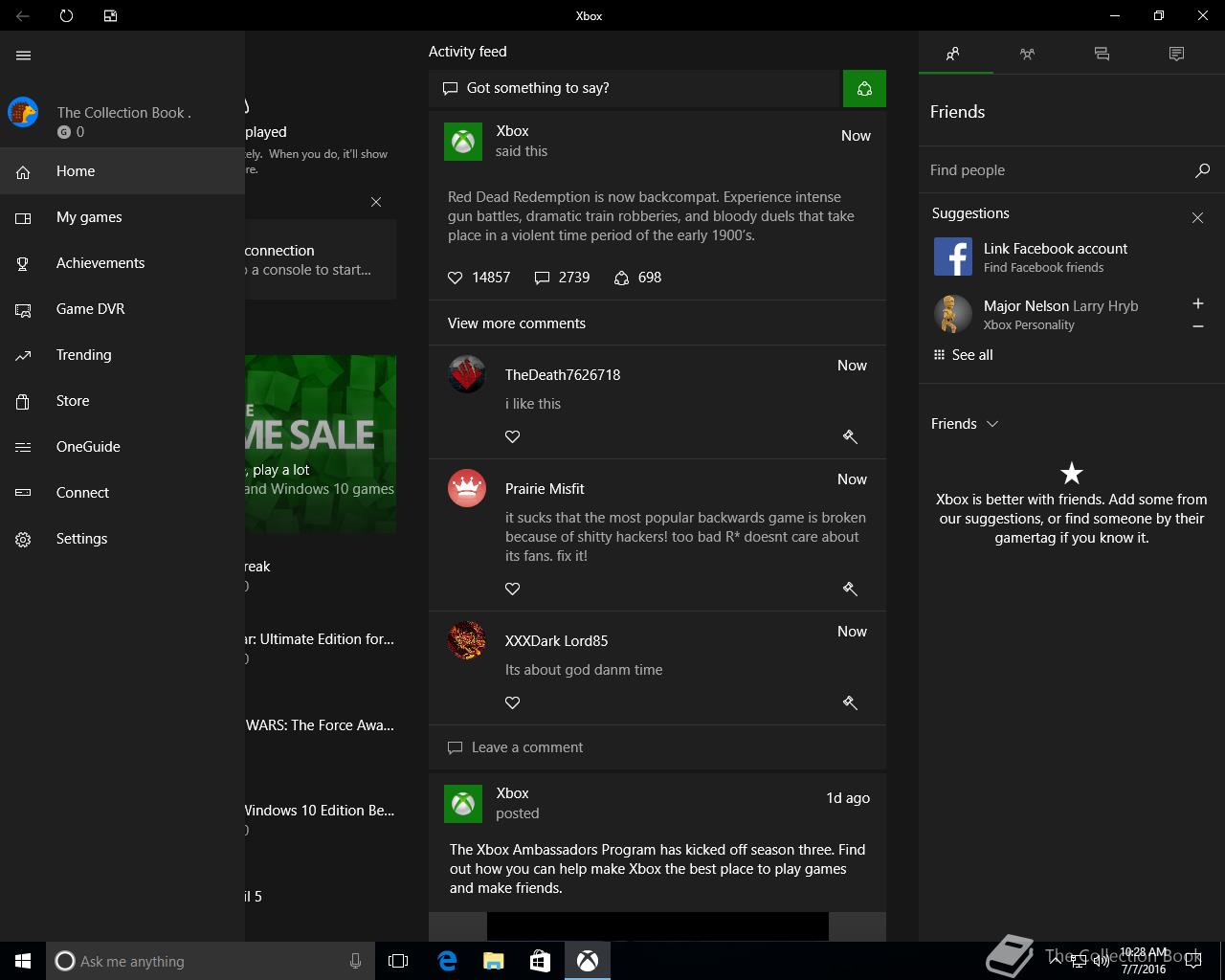1225x980 pixels.
Task: Click the refresh icon in title bar
Action: click(x=66, y=15)
